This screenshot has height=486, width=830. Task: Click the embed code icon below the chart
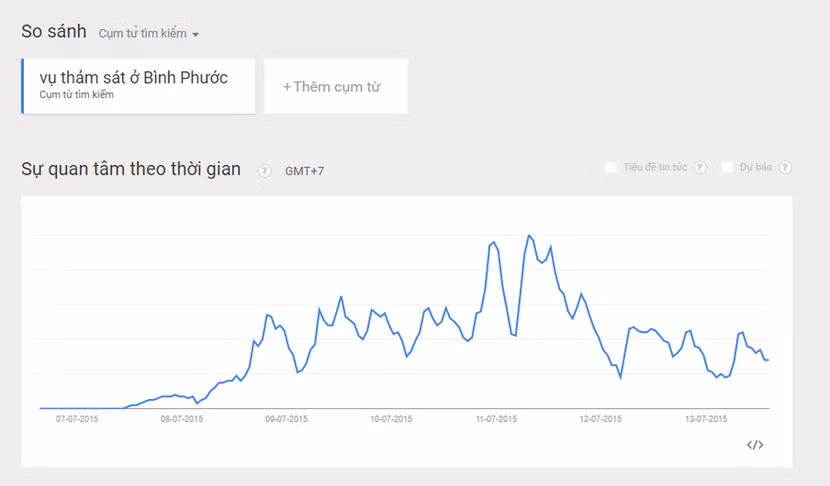pos(755,445)
